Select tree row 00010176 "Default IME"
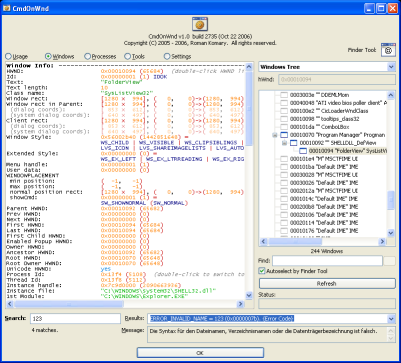 tap(324, 231)
